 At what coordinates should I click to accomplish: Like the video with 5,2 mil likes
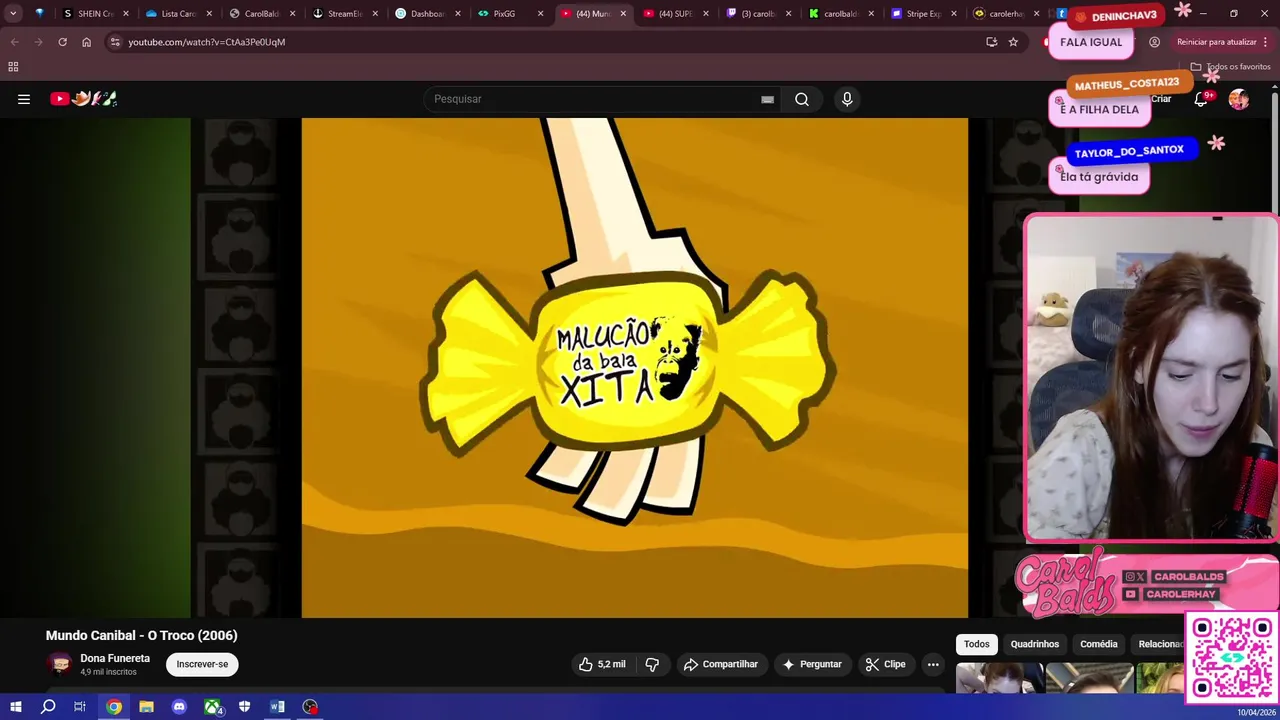(x=601, y=664)
